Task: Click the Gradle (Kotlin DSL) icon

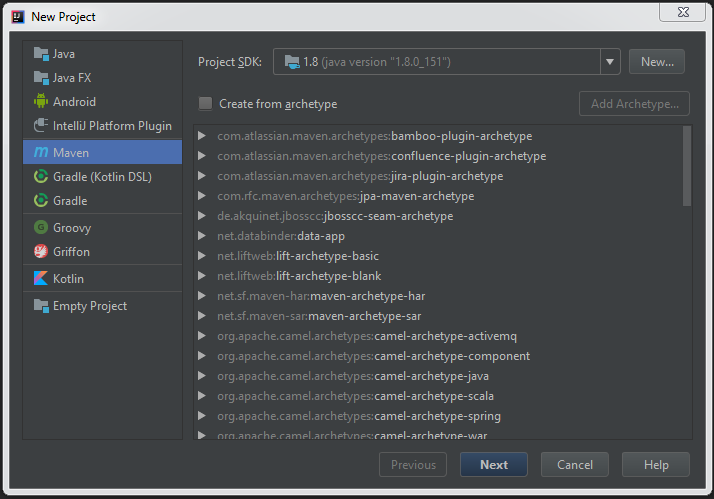Action: (x=41, y=176)
